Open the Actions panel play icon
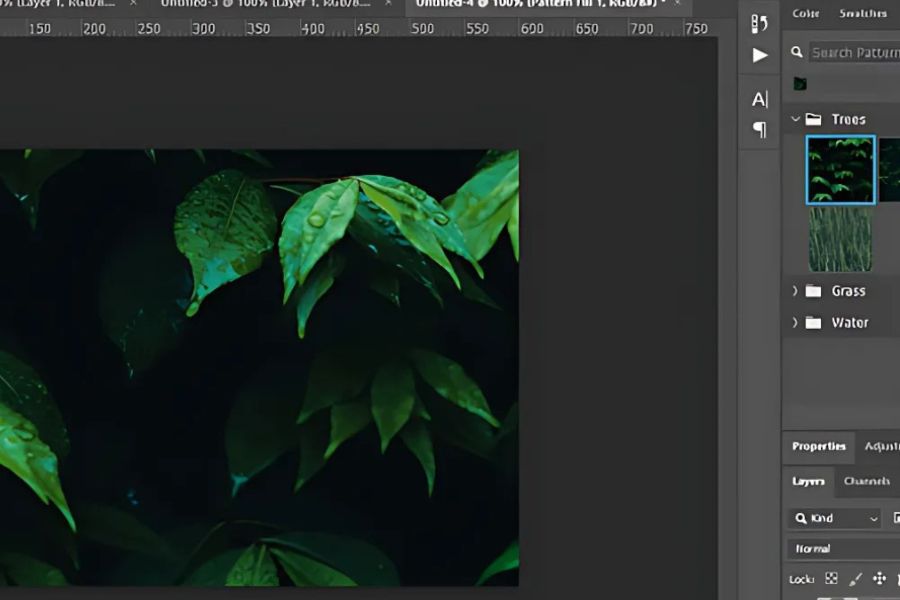 [x=760, y=55]
